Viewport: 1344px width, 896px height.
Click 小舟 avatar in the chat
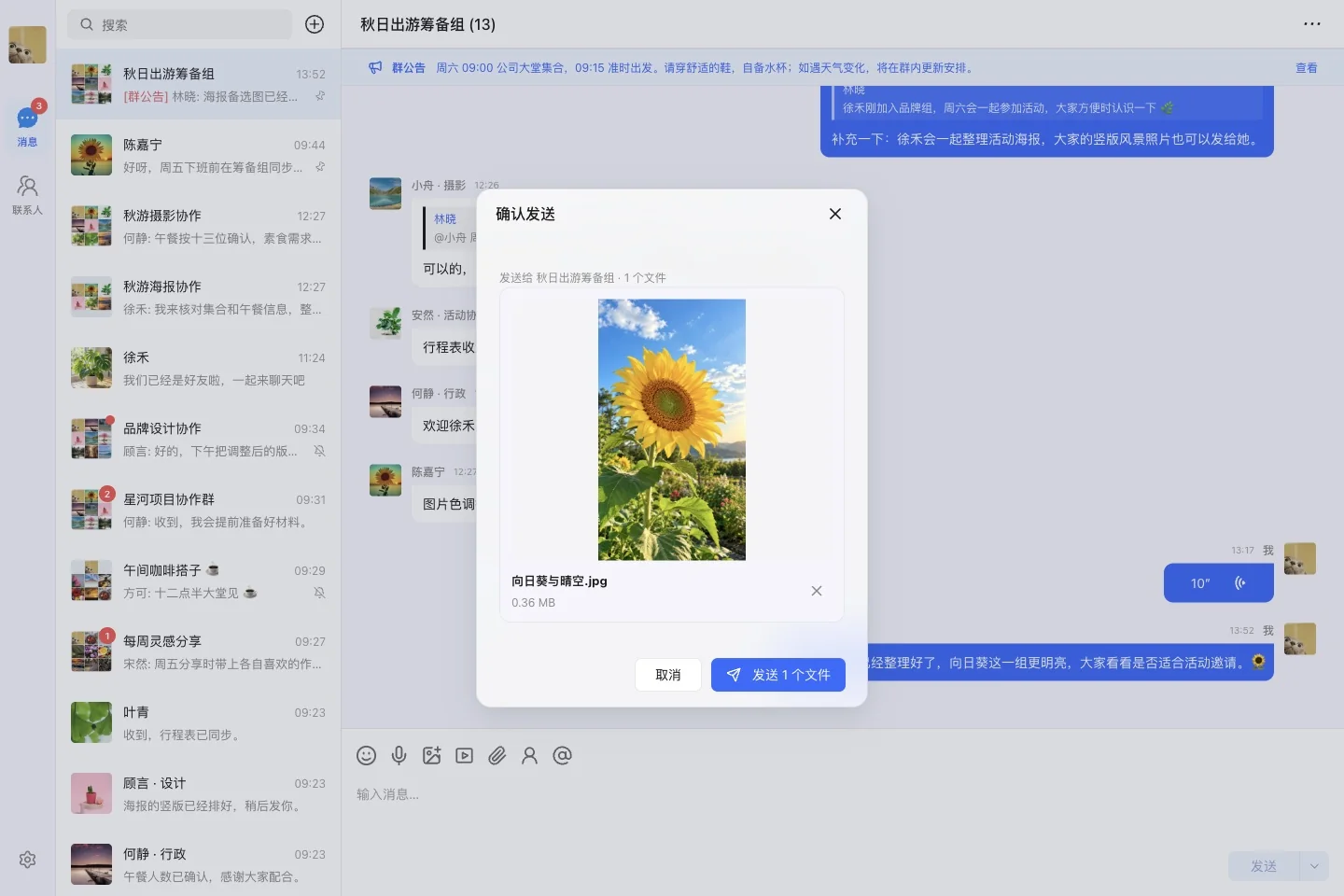click(385, 193)
